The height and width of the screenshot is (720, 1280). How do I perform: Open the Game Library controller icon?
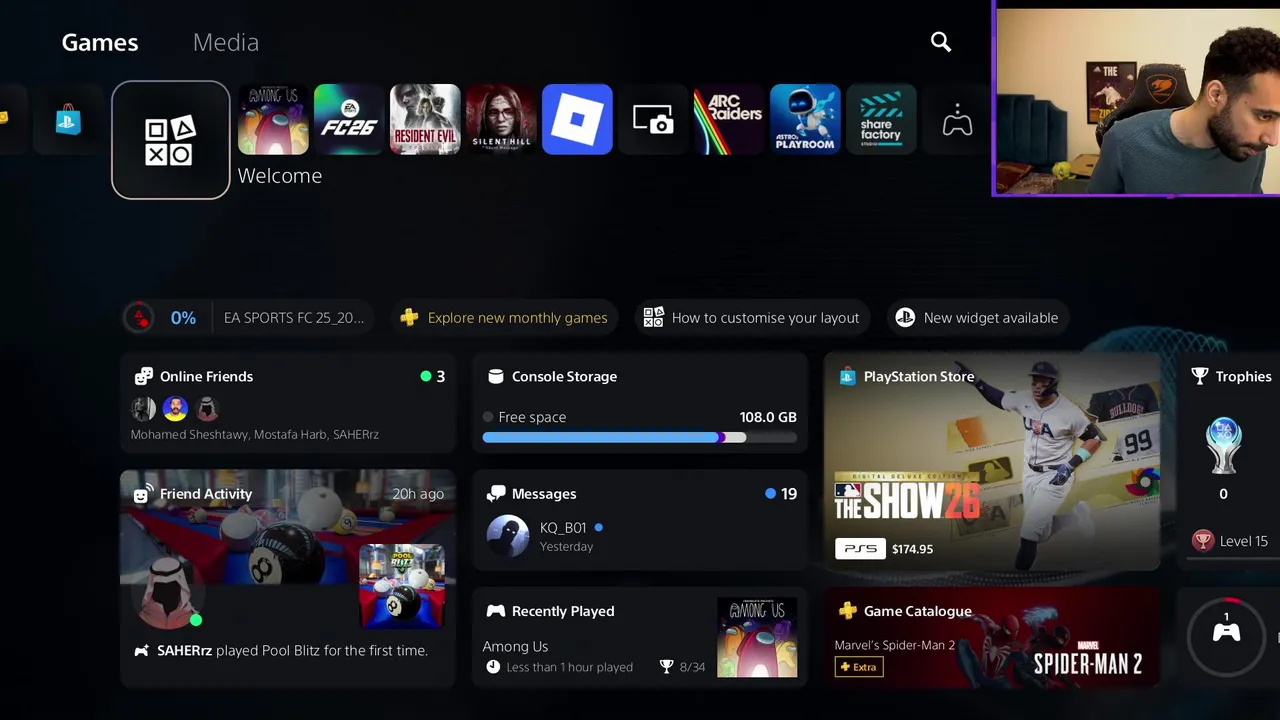click(x=957, y=120)
